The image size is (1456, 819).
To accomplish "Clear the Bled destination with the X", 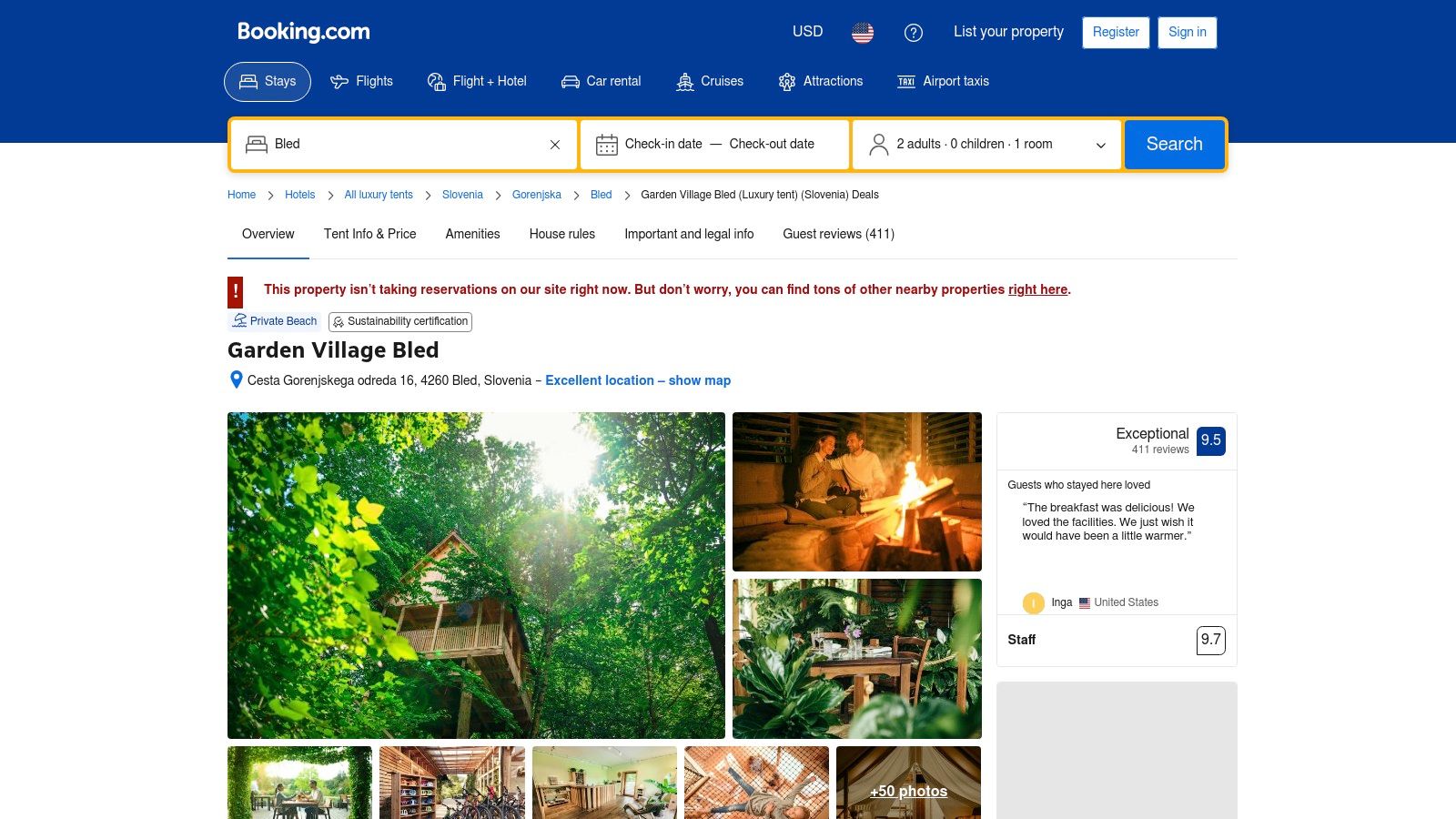I will pyautogui.click(x=554, y=144).
